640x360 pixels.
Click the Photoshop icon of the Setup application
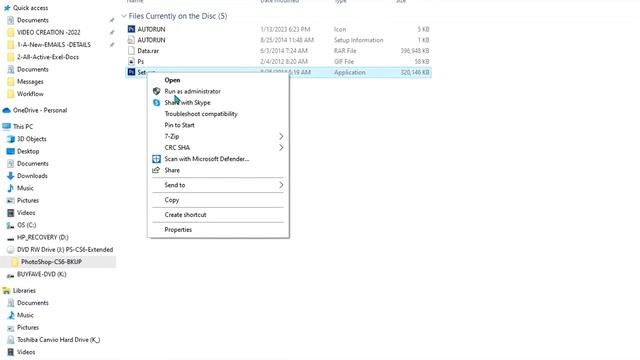coord(131,72)
